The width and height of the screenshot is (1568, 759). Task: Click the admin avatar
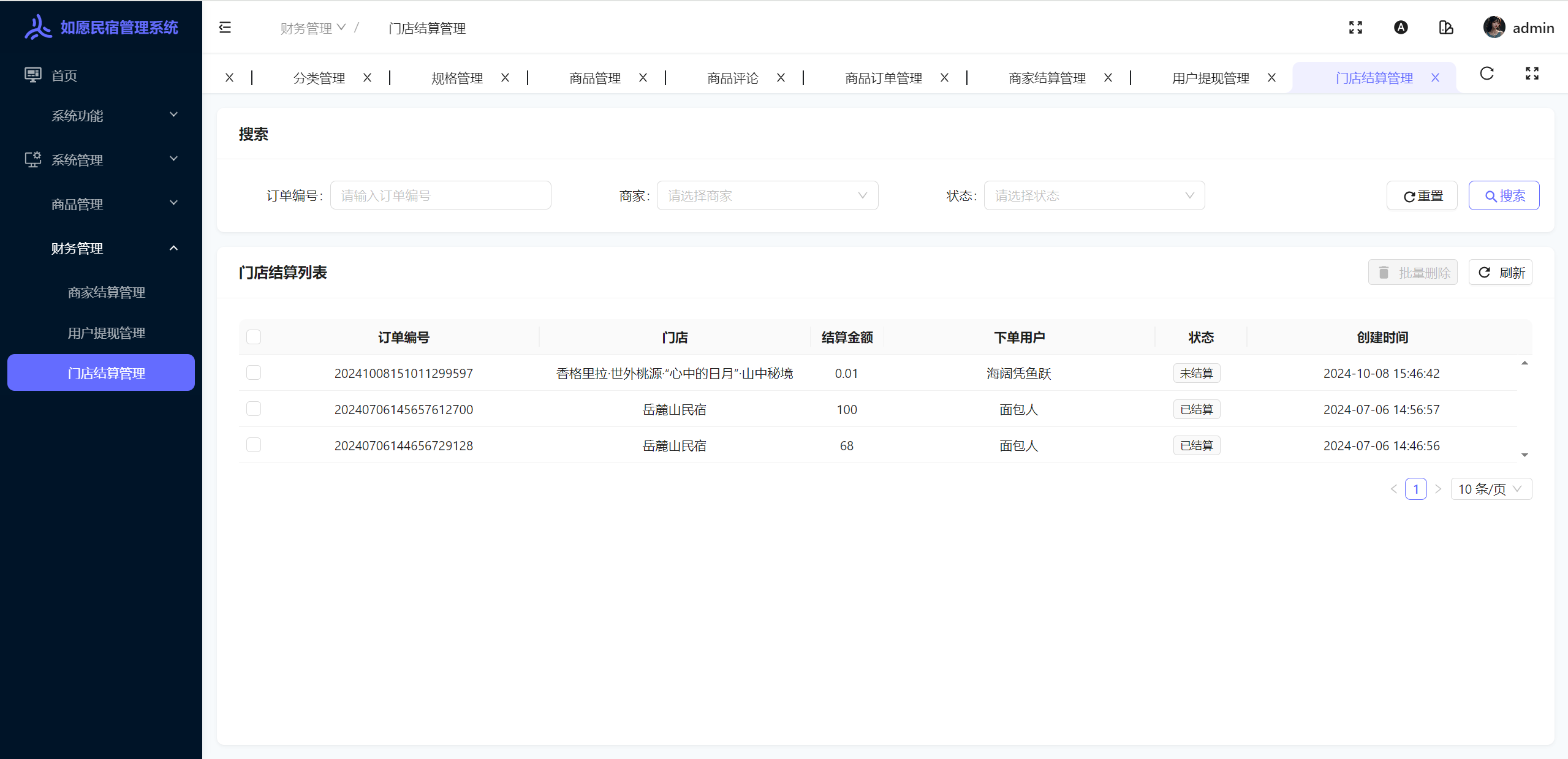coord(1494,28)
